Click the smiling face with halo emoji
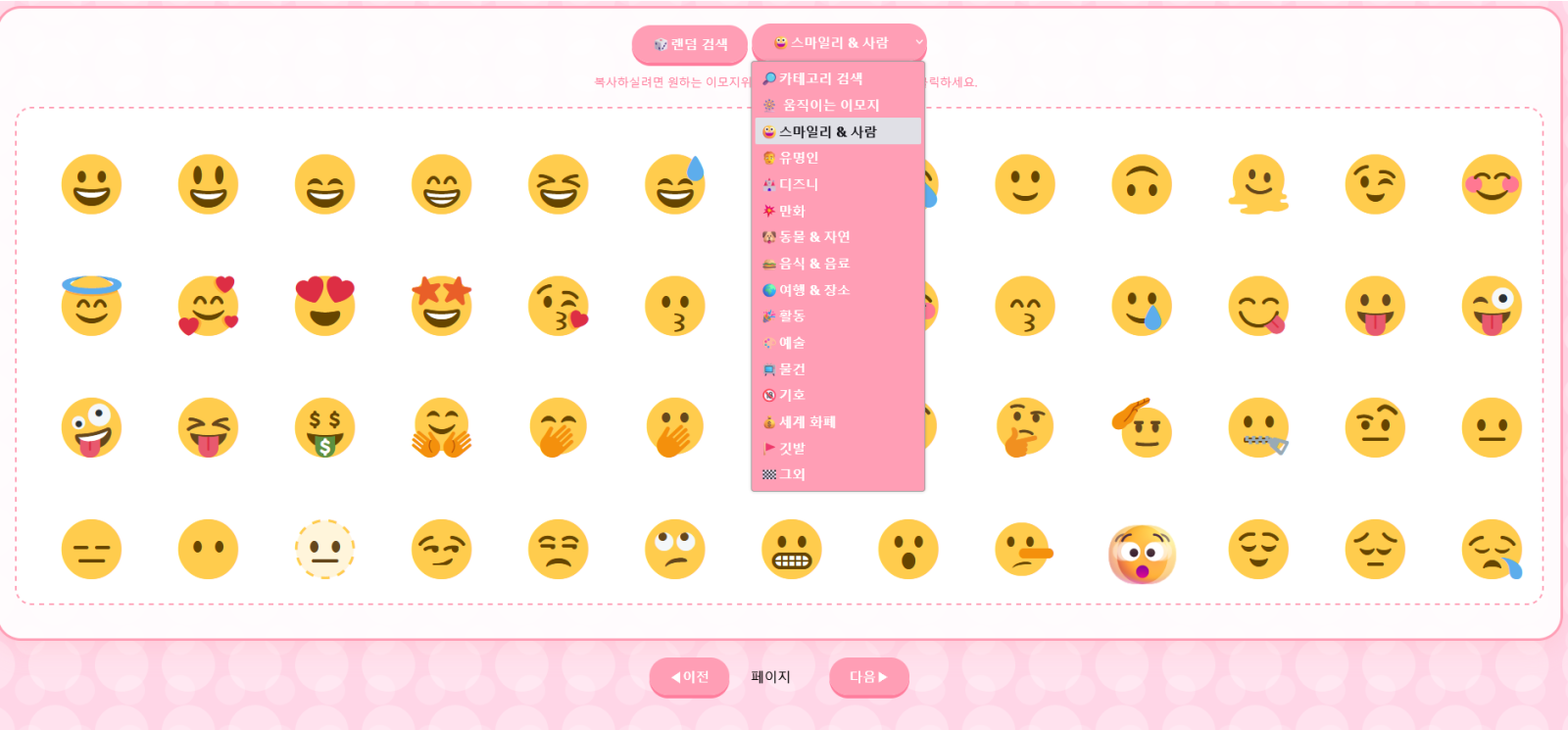1568x730 pixels. point(91,306)
